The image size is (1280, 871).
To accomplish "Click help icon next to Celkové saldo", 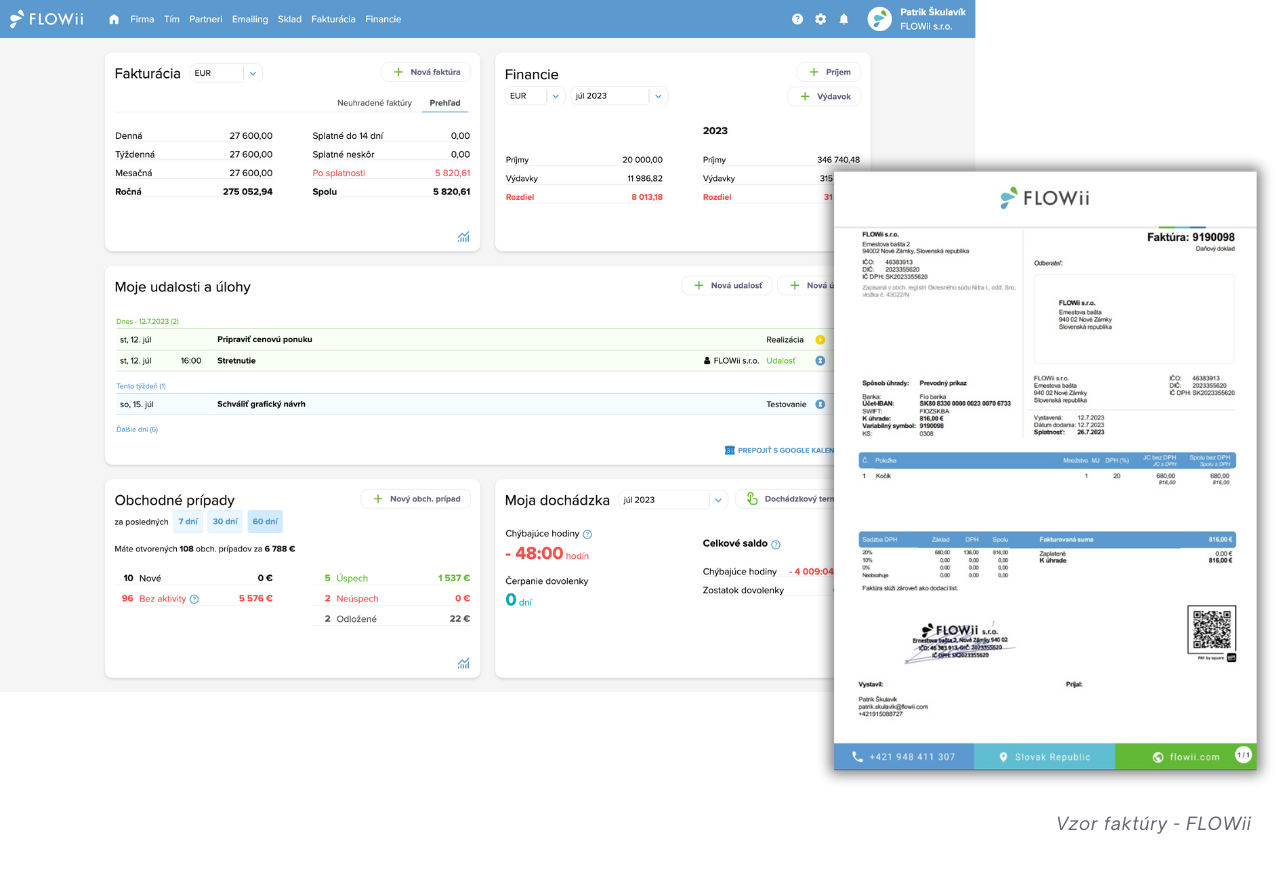I will 776,544.
